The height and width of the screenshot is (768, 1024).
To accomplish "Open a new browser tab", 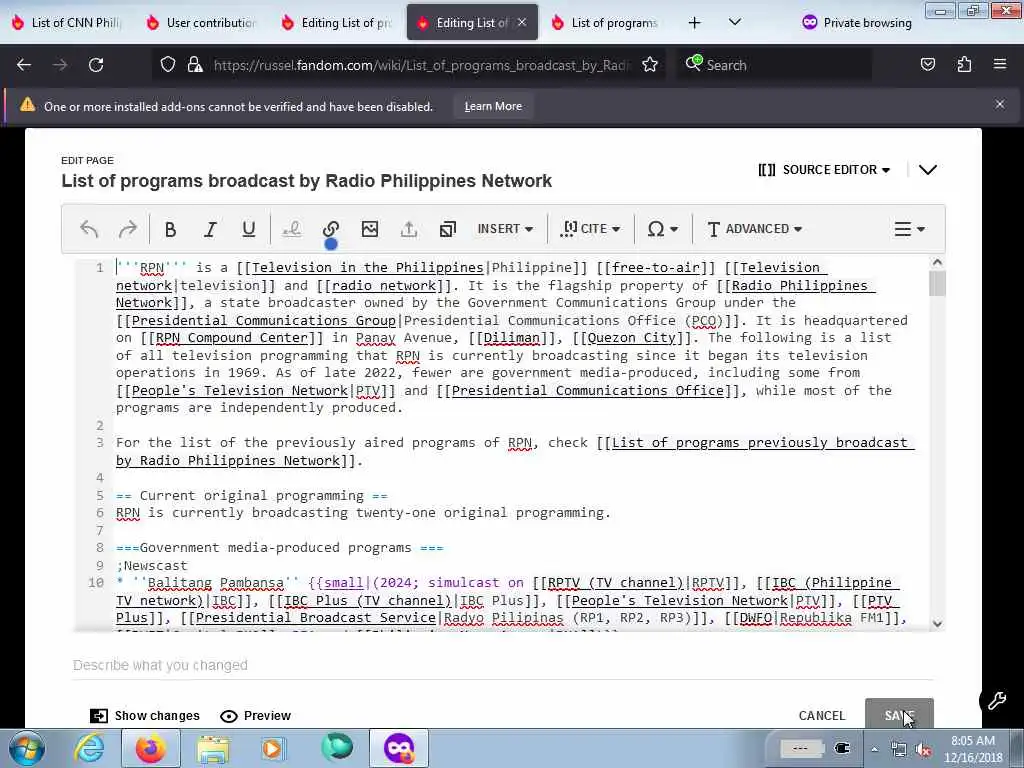I will pos(694,23).
